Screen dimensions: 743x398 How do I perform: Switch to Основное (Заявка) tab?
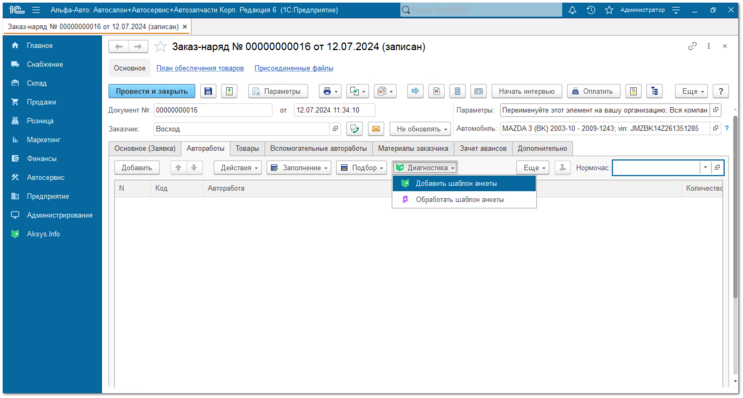pos(145,149)
